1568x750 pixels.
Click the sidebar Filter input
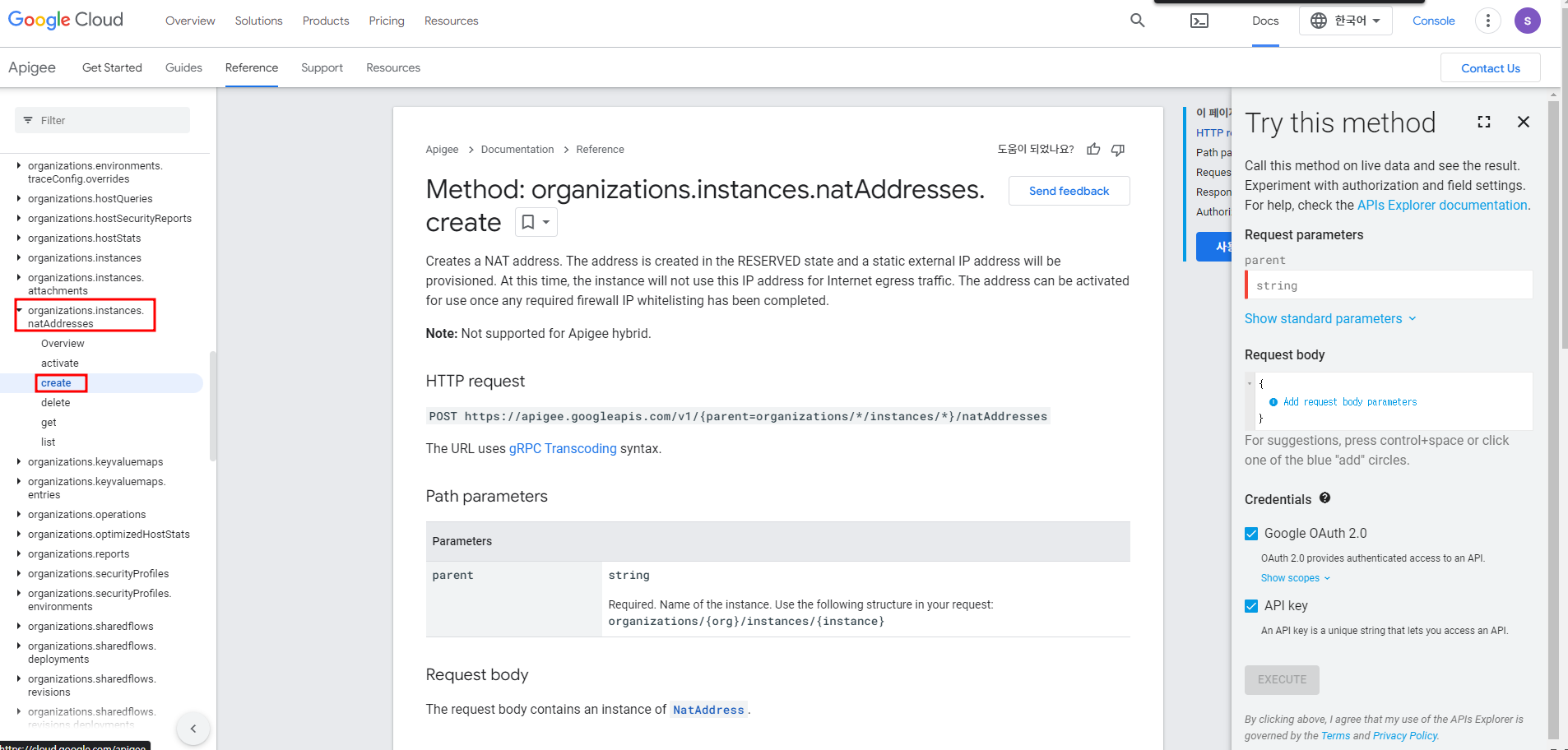pos(102,120)
